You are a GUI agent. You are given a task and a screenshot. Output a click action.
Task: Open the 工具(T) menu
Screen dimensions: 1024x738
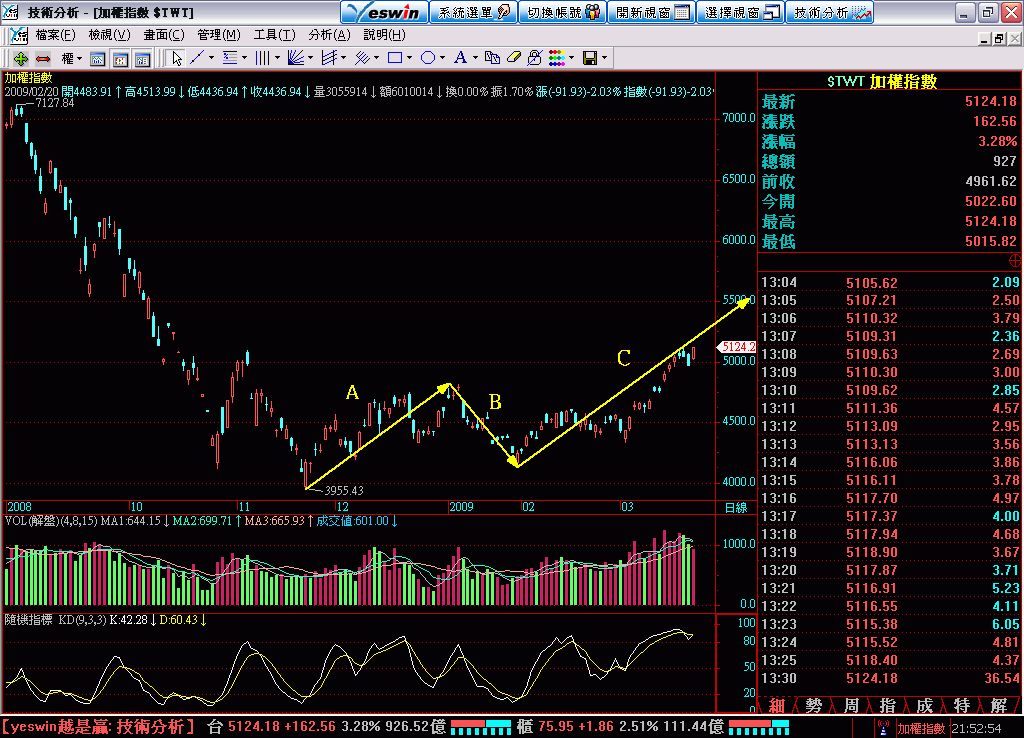click(x=274, y=35)
